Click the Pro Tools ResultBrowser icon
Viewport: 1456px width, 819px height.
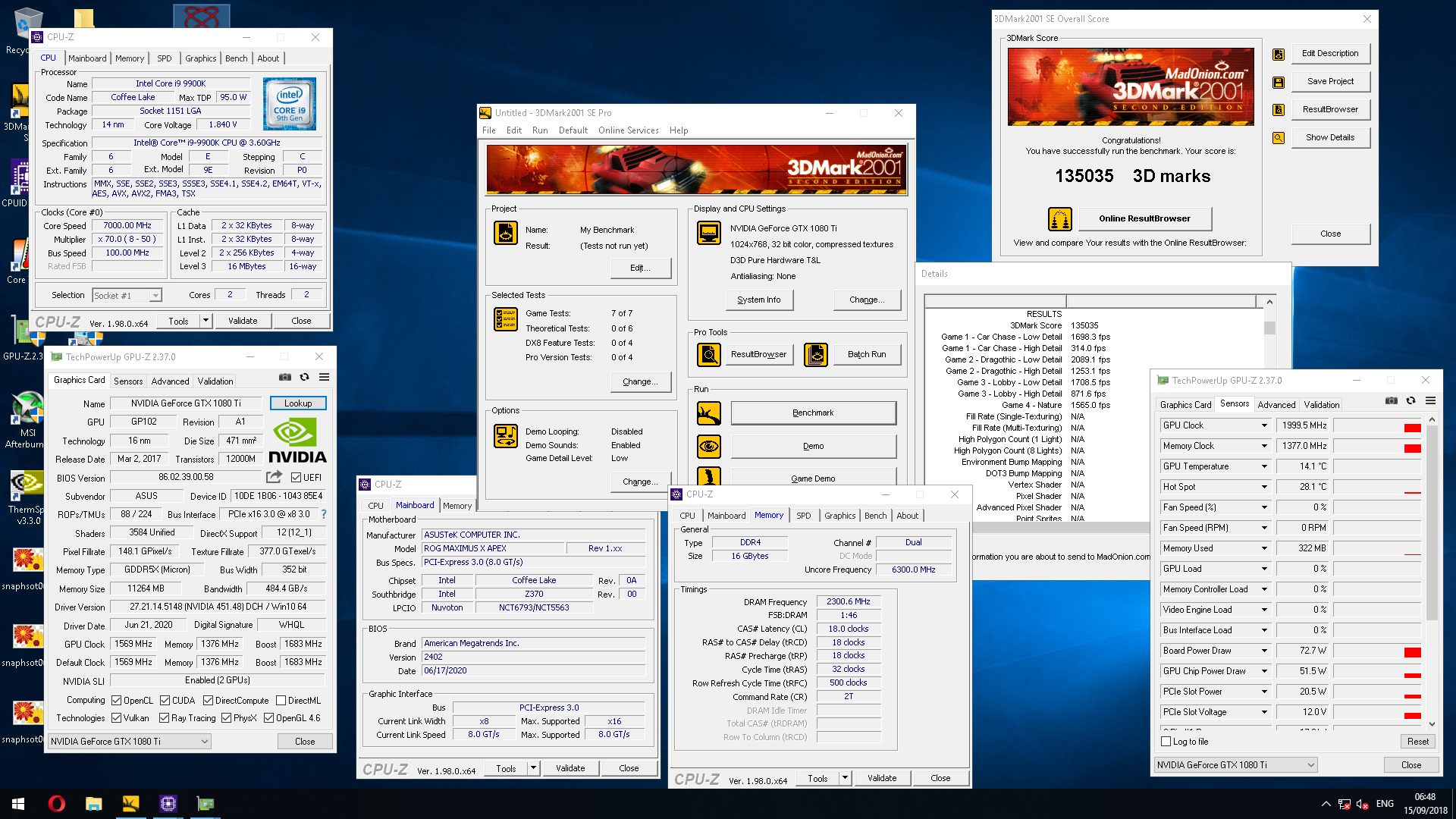pos(709,354)
